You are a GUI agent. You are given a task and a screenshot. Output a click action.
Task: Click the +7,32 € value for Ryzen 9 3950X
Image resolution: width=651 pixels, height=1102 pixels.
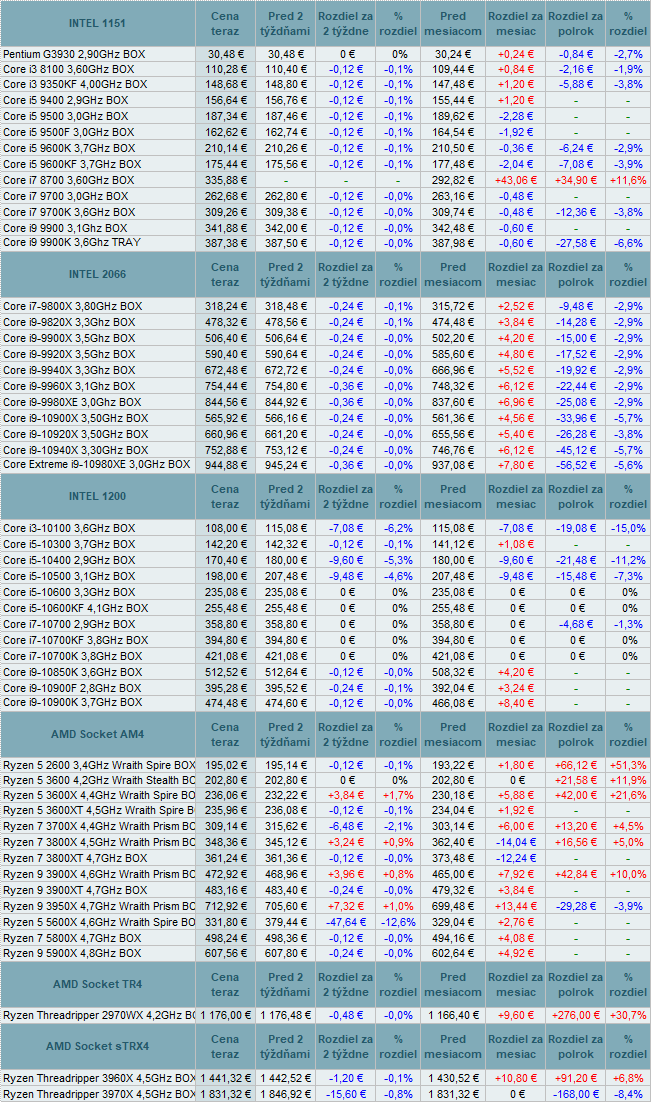tap(345, 906)
